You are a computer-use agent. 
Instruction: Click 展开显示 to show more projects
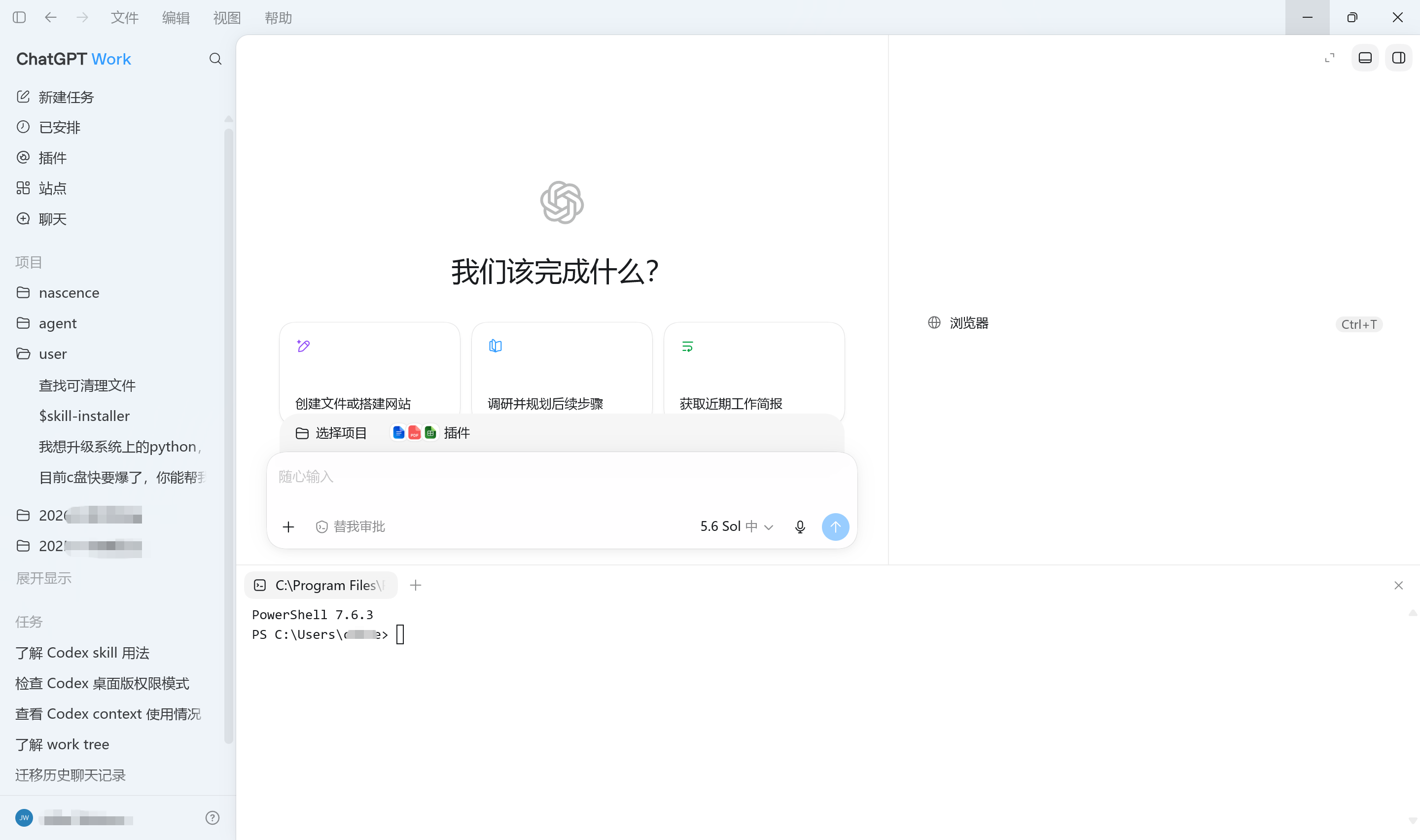point(43,578)
